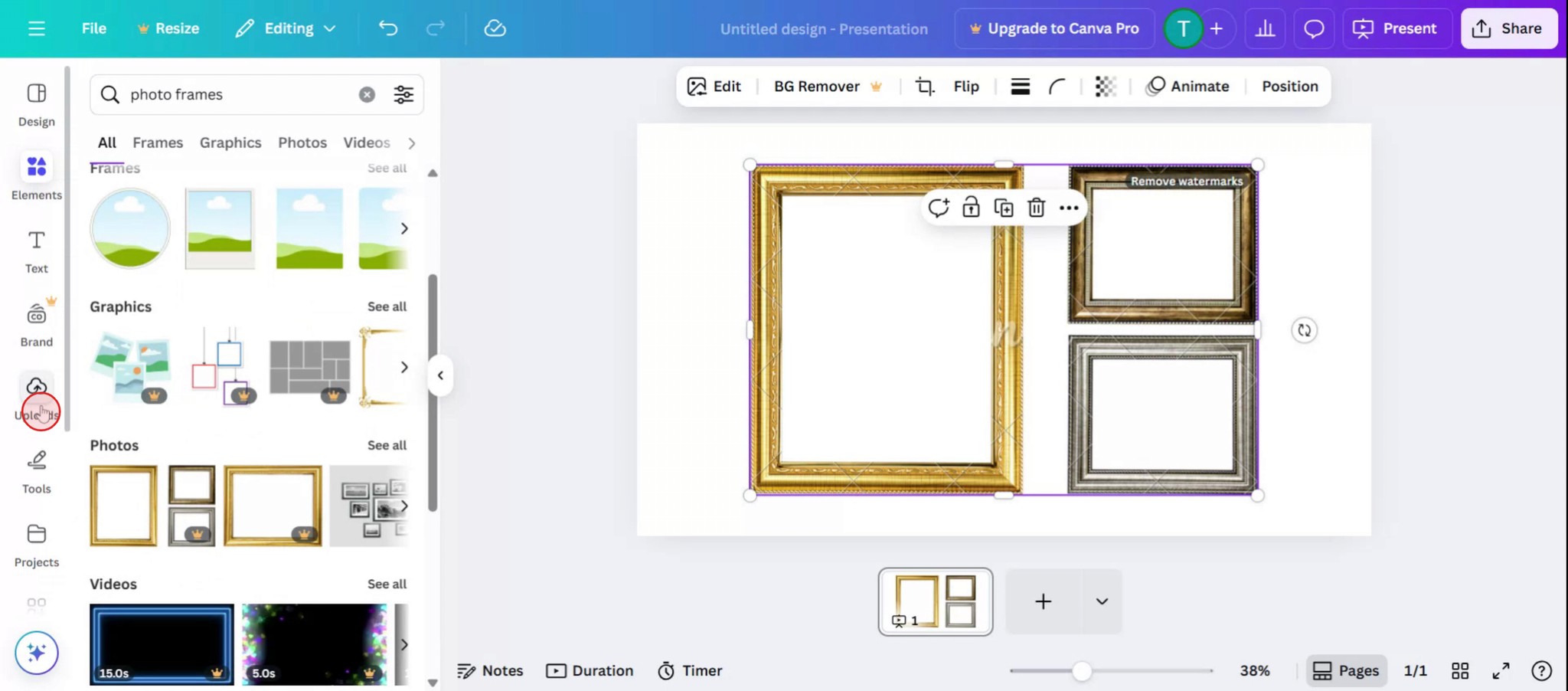Open transparency settings with the checkerboard icon
Image resolution: width=1568 pixels, height=691 pixels.
coord(1105,86)
